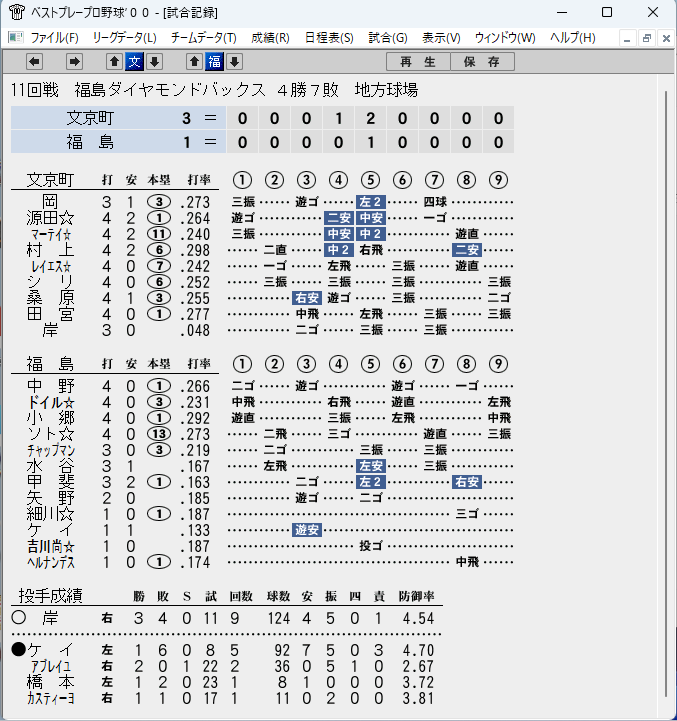Image resolution: width=677 pixels, height=721 pixels.
Task: Click ケイ's highlighted 遊安 result in inning 3
Action: point(307,530)
